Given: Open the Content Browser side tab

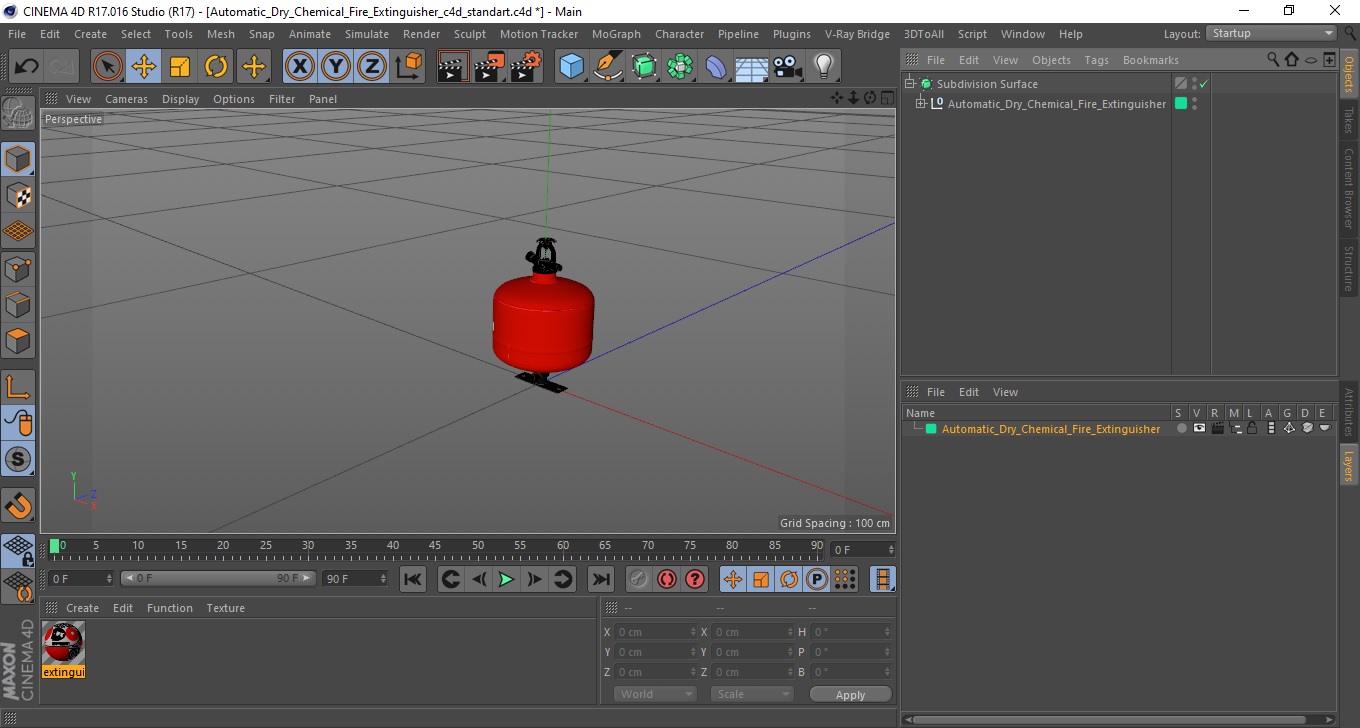Looking at the screenshot, I should pos(1349,188).
